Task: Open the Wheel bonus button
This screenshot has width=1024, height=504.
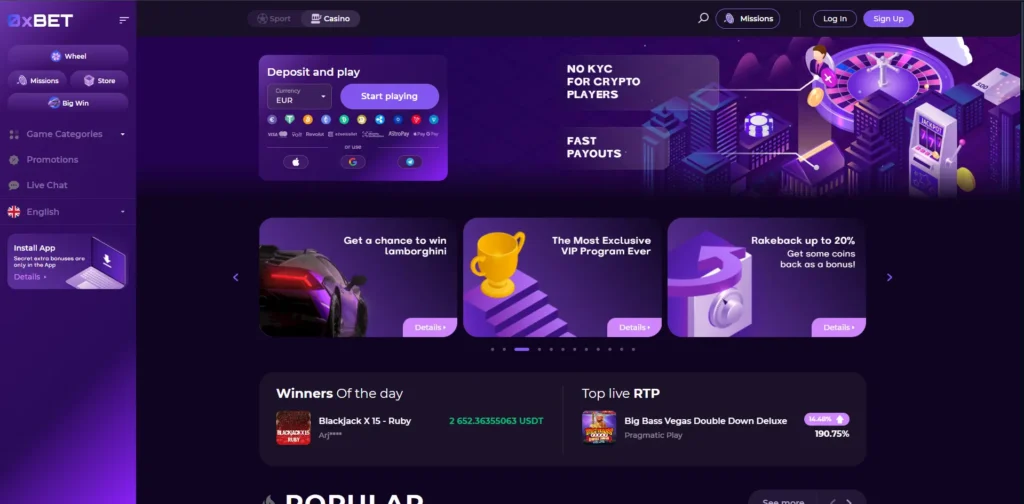Action: pos(68,56)
